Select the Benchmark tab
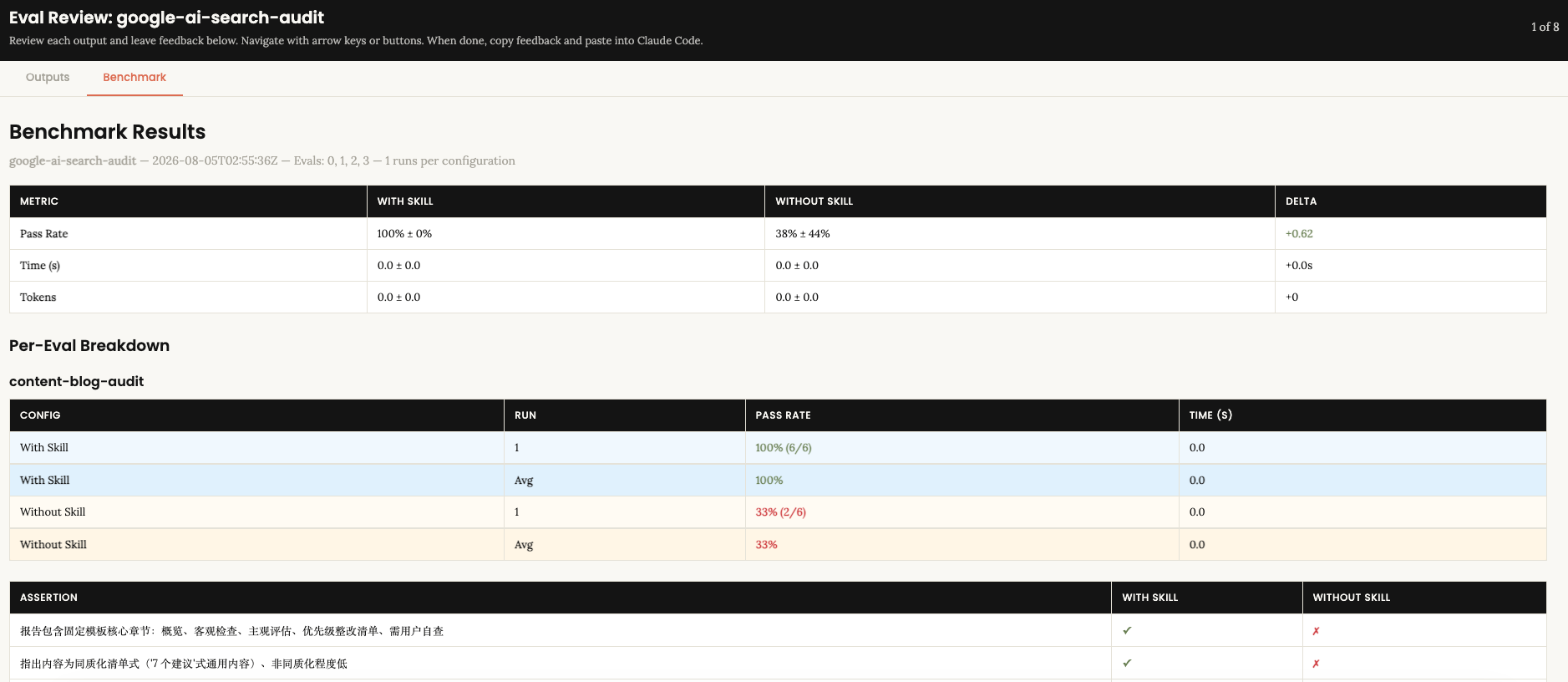 (x=134, y=78)
